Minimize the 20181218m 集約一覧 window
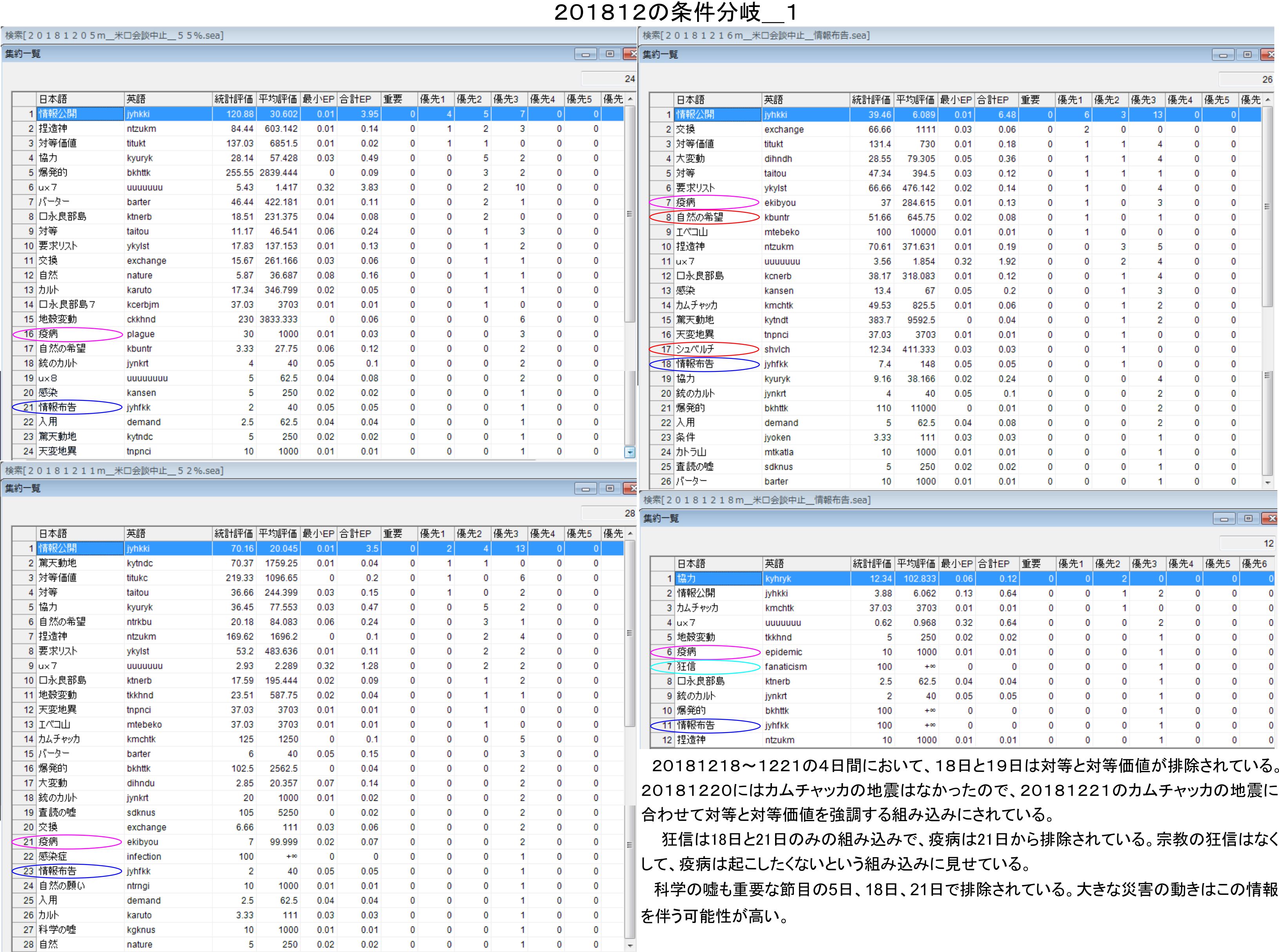 [1224, 519]
